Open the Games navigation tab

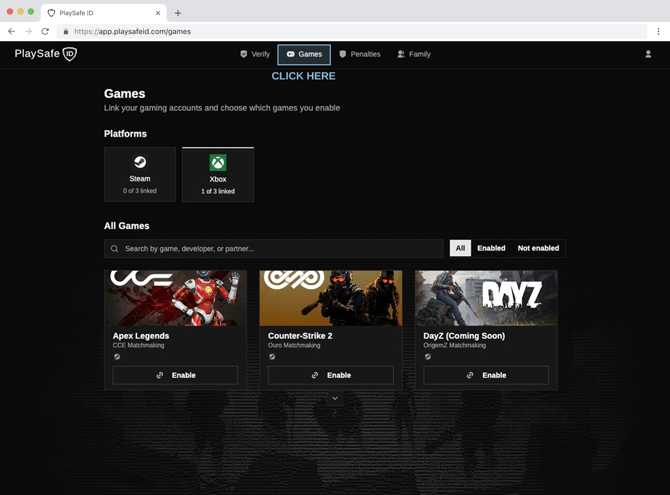tap(304, 54)
